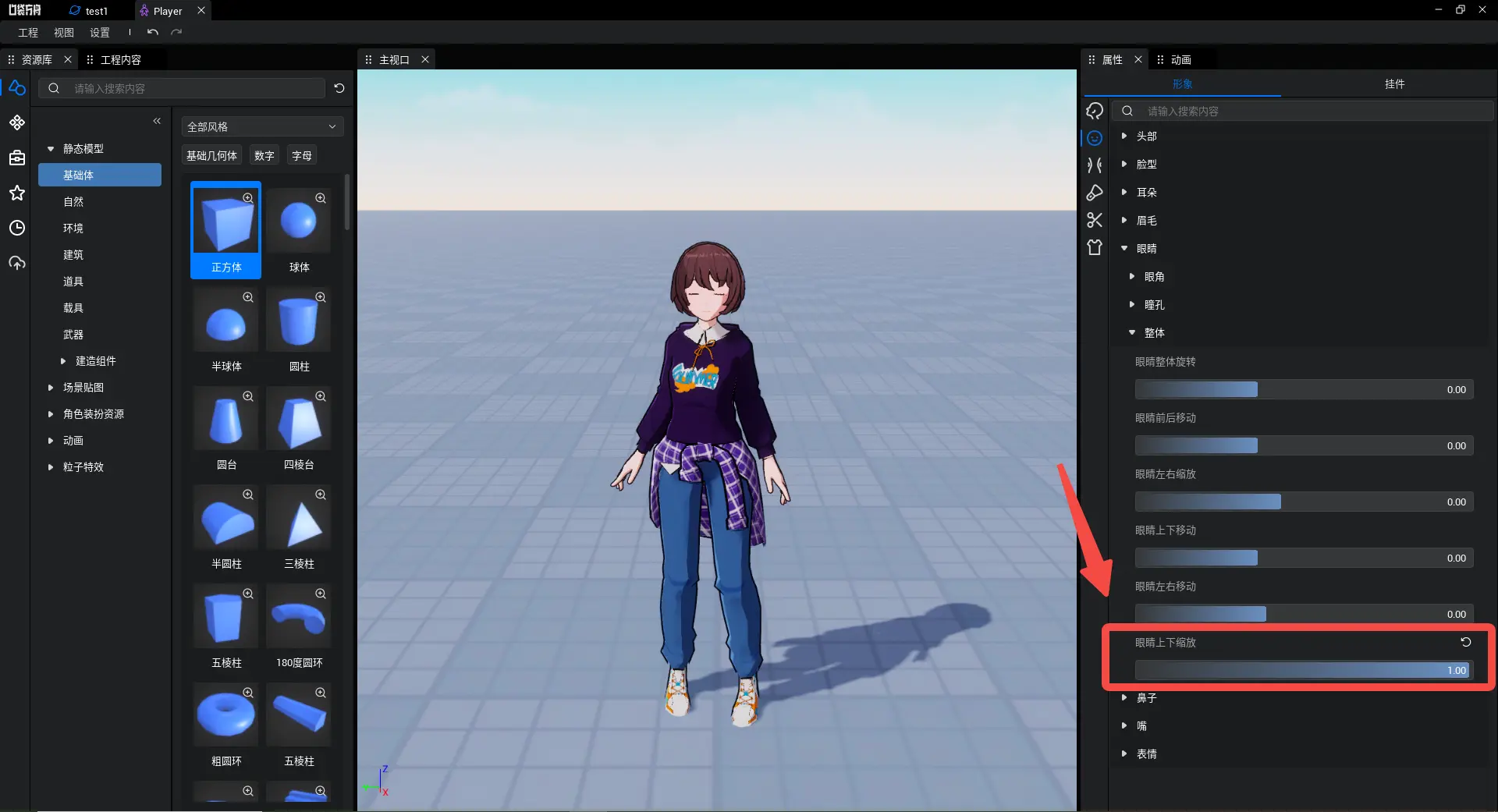Zoom preview of the 圆柱 thumbnail
Screen dimensions: 1498x812
321,297
